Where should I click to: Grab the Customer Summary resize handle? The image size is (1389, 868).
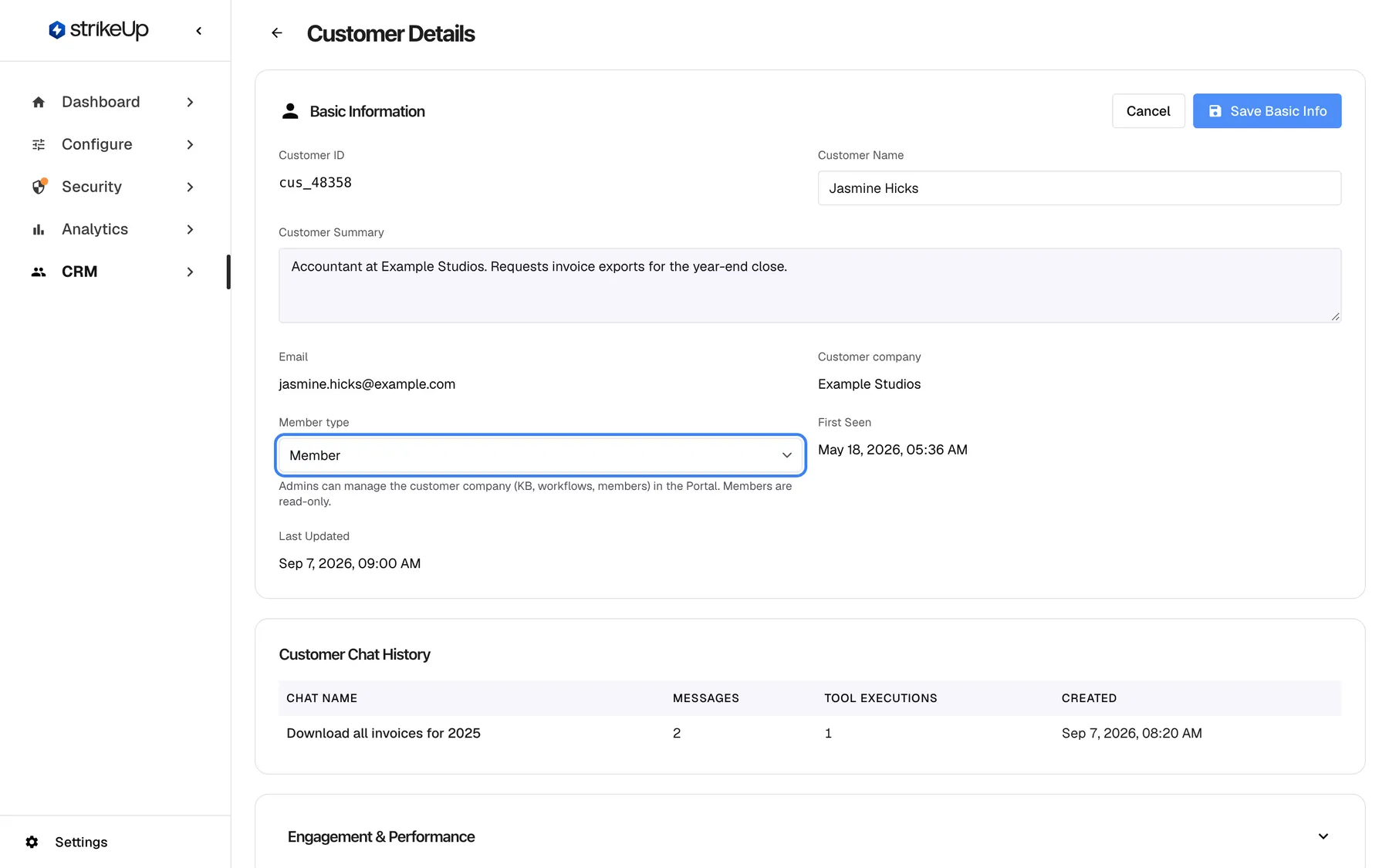coord(1335,316)
